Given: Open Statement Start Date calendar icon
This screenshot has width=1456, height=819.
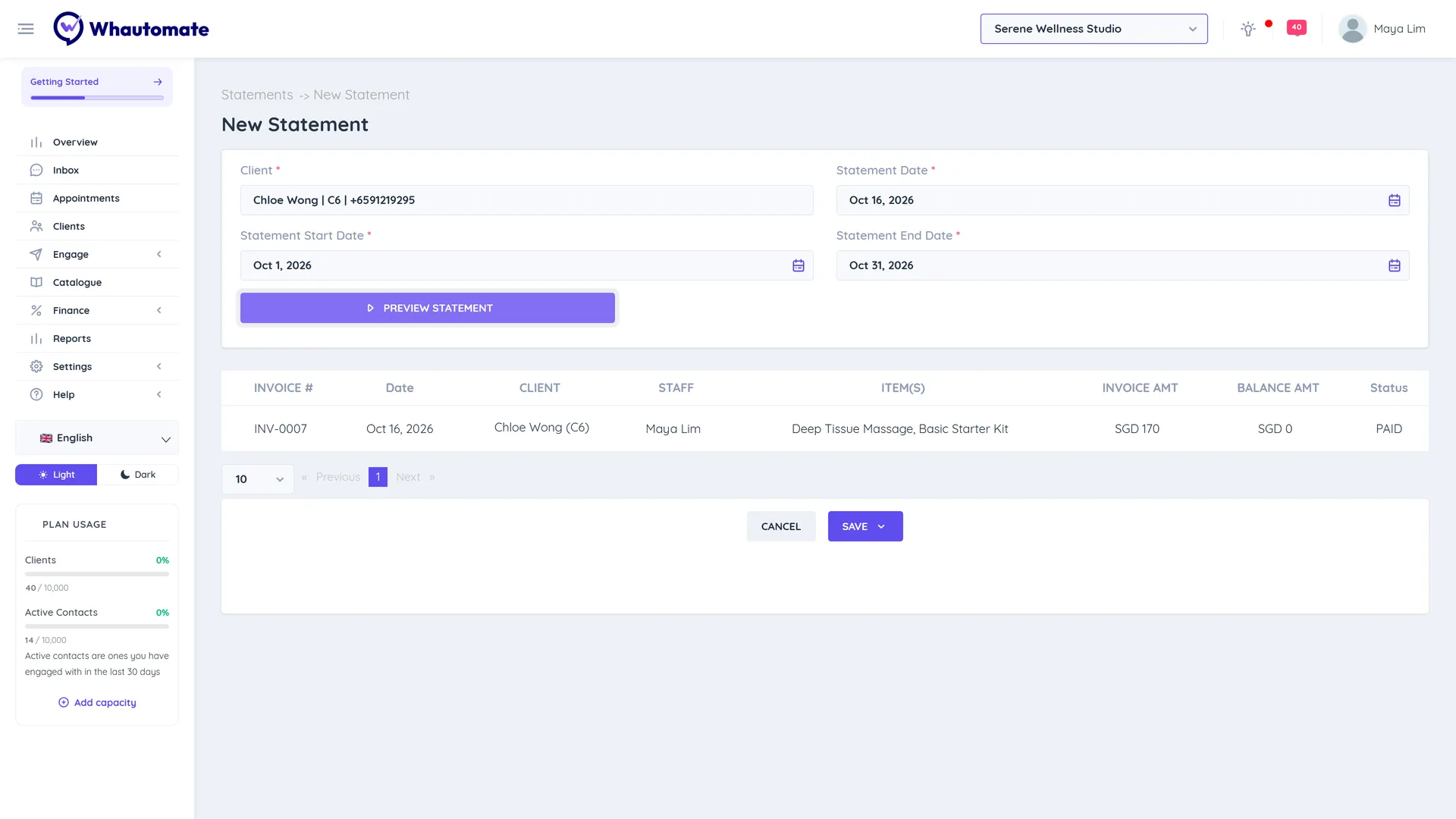Looking at the screenshot, I should click(798, 265).
